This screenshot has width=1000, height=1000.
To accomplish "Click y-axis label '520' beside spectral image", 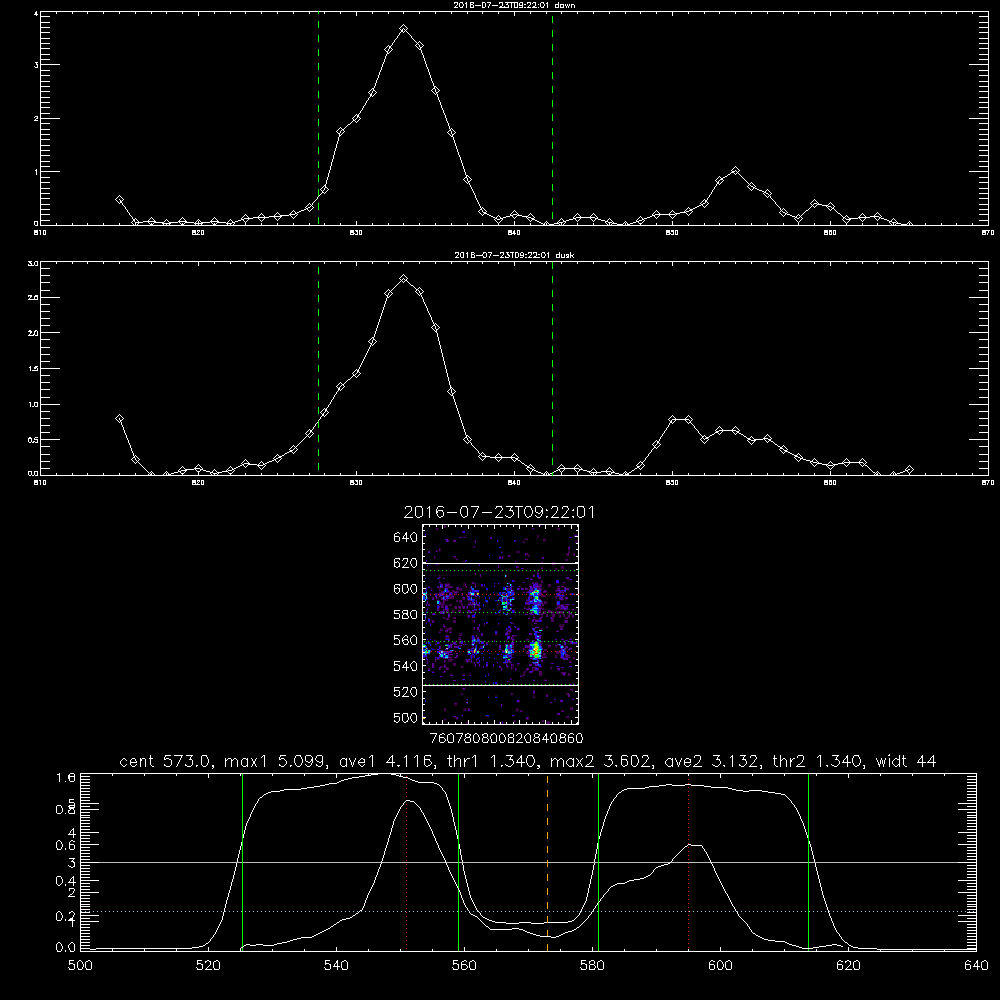I will tap(405, 692).
